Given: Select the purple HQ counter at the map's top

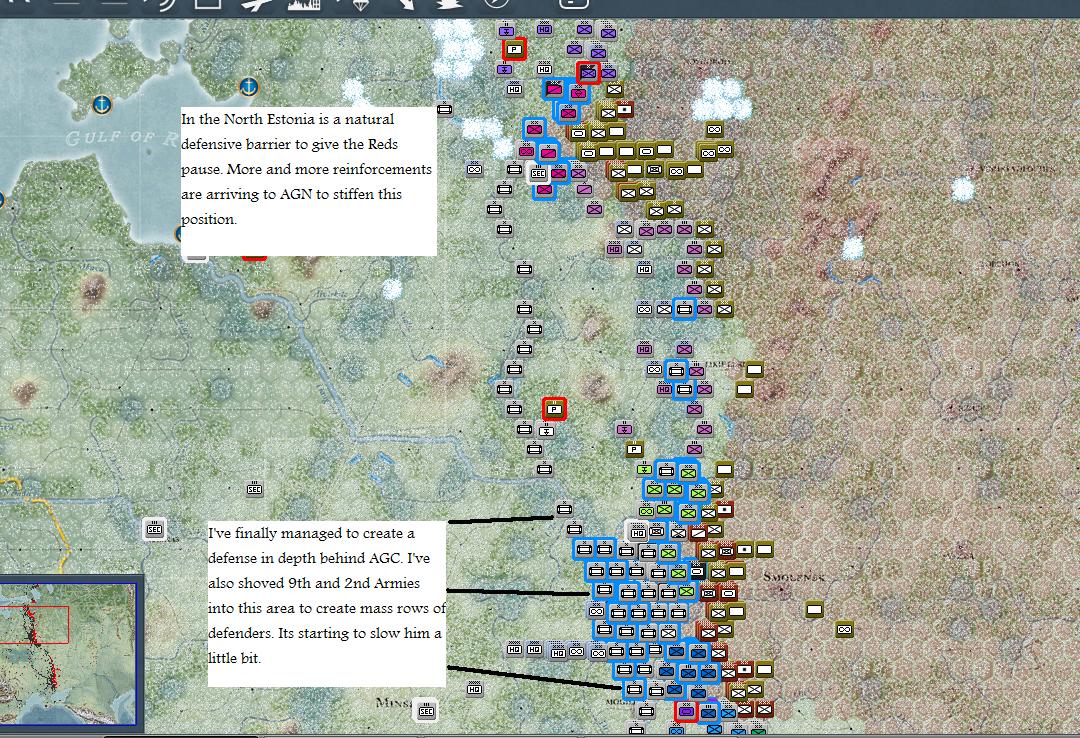Looking at the screenshot, I should 544,28.
